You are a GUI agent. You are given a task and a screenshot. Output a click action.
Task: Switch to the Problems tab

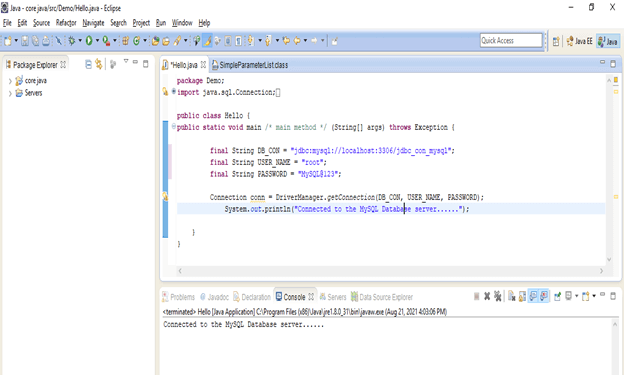coord(178,297)
